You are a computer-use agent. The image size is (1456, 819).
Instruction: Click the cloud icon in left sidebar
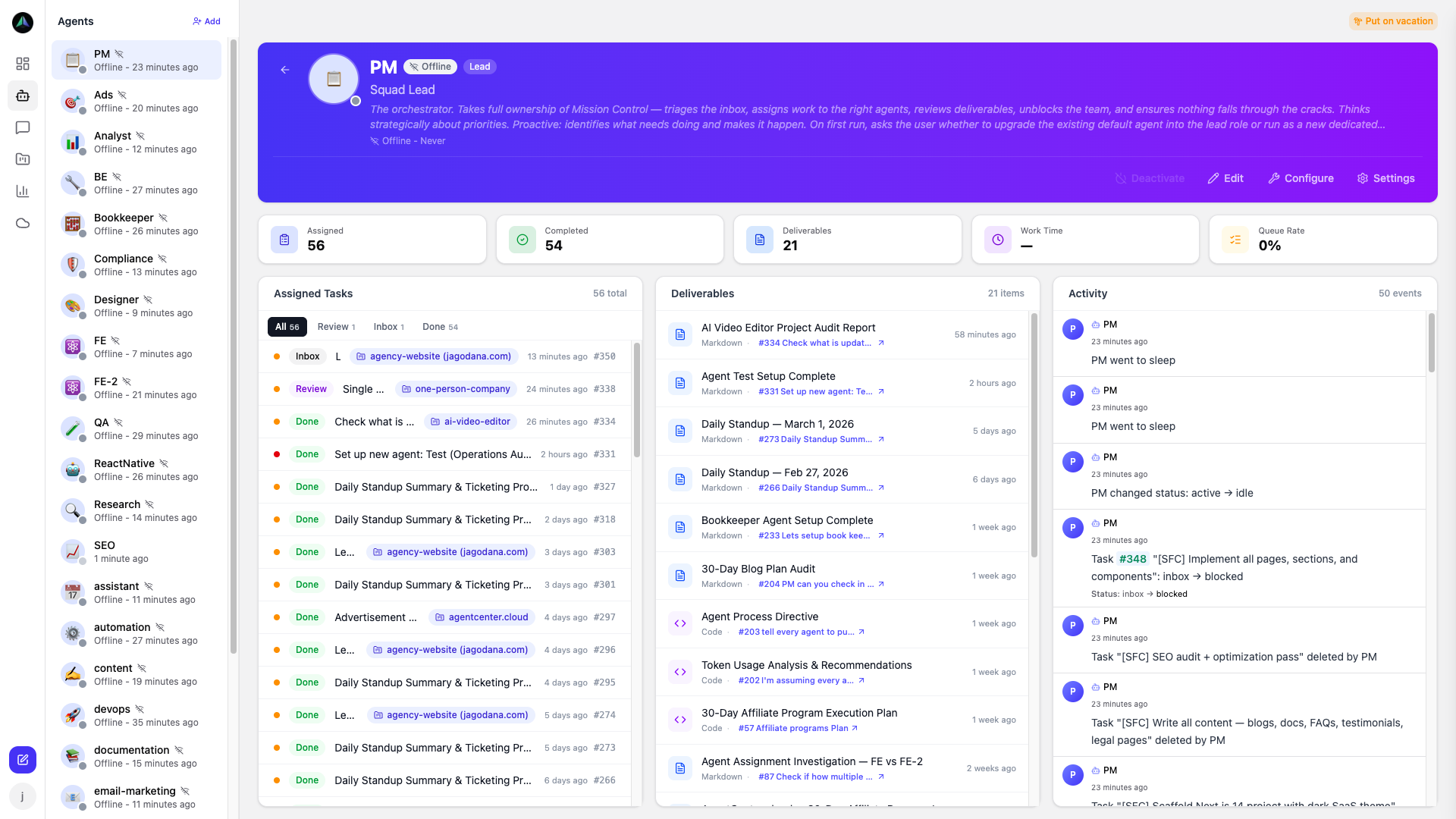coord(23,223)
